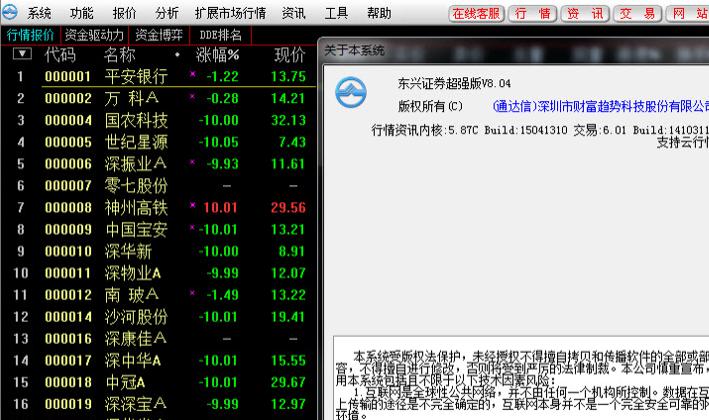Screen dimensions: 709x420
Task: Open the 分析 menu
Action: coord(167,13)
